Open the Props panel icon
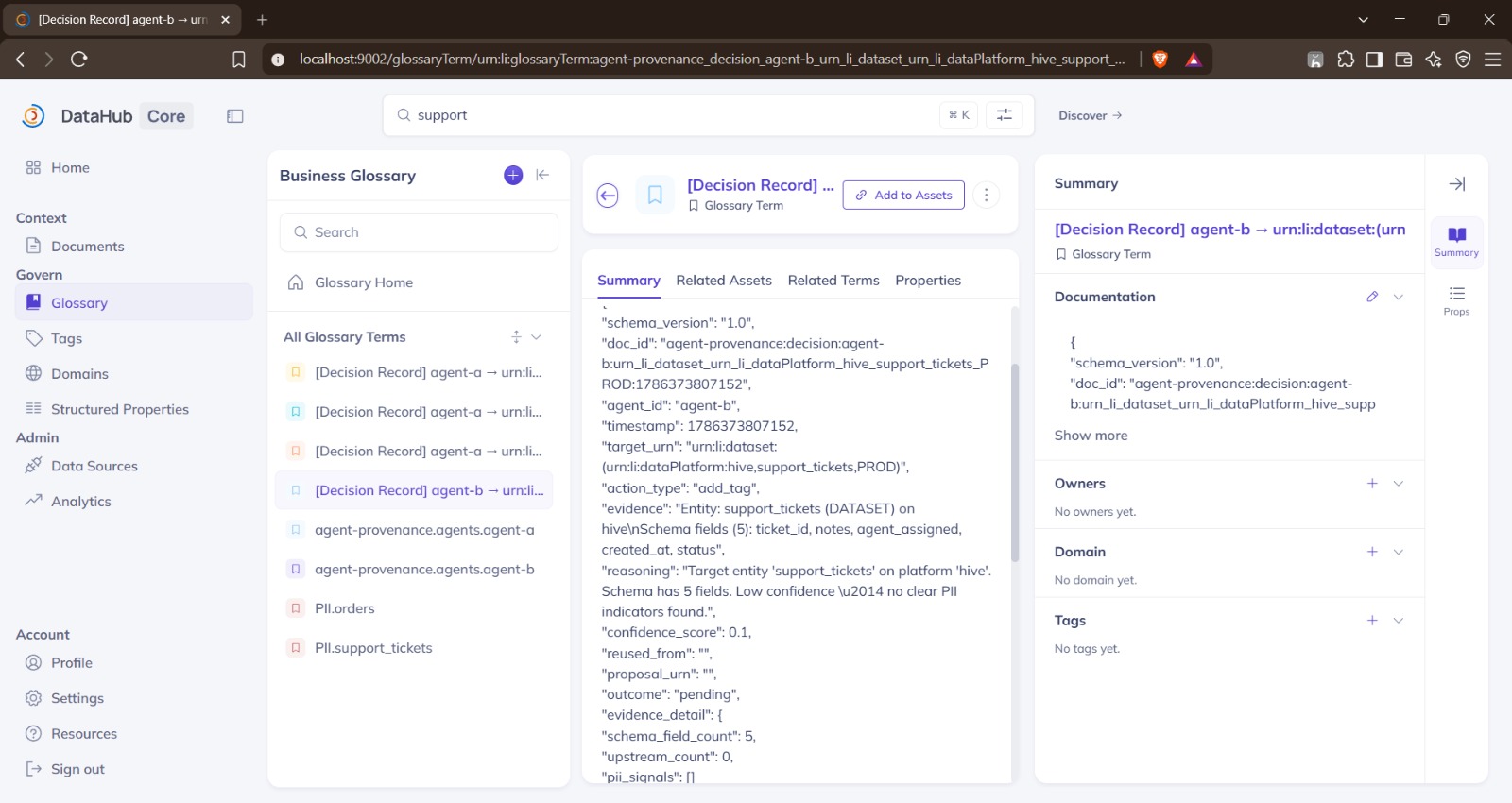Image resolution: width=1512 pixels, height=803 pixels. pyautogui.click(x=1456, y=300)
